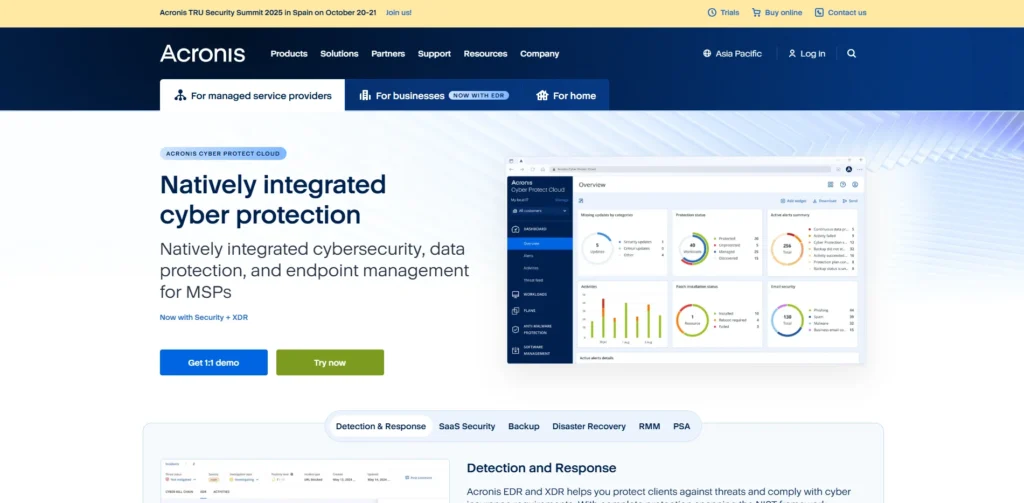This screenshot has height=503, width=1024.
Task: Click the incident screenshot thumbnail beside Detection and Response
Action: point(305,481)
